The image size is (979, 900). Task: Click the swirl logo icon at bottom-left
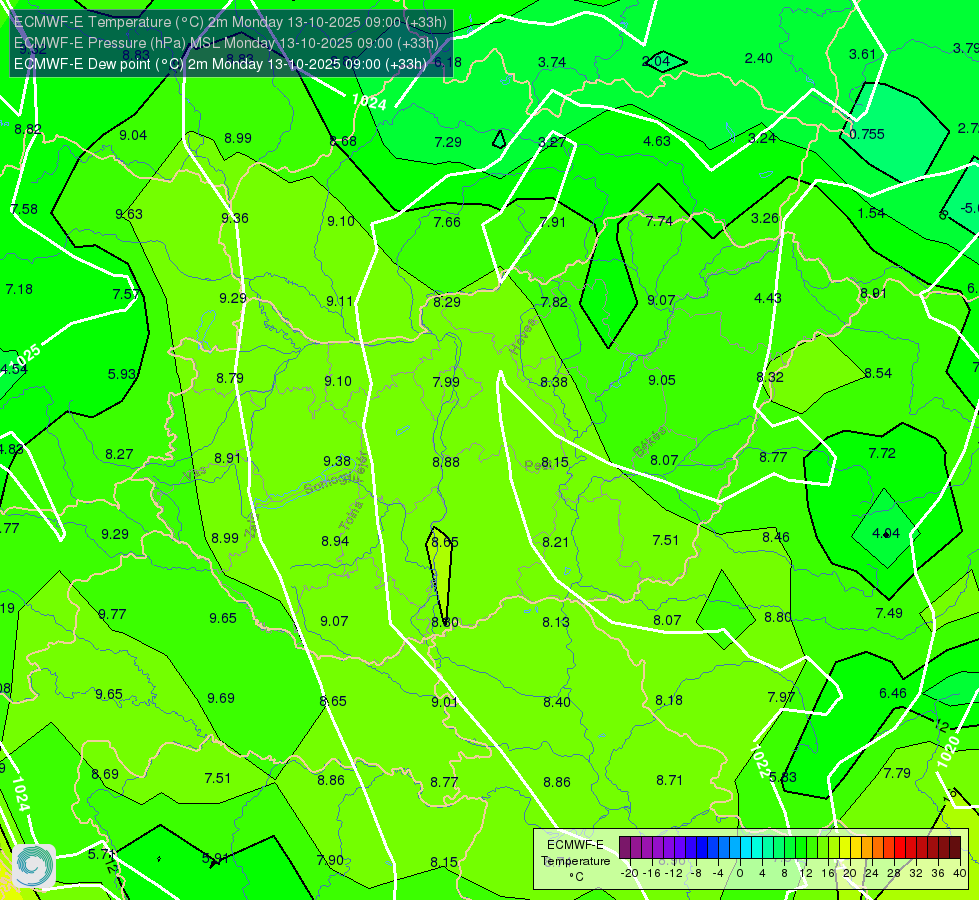coord(34,866)
